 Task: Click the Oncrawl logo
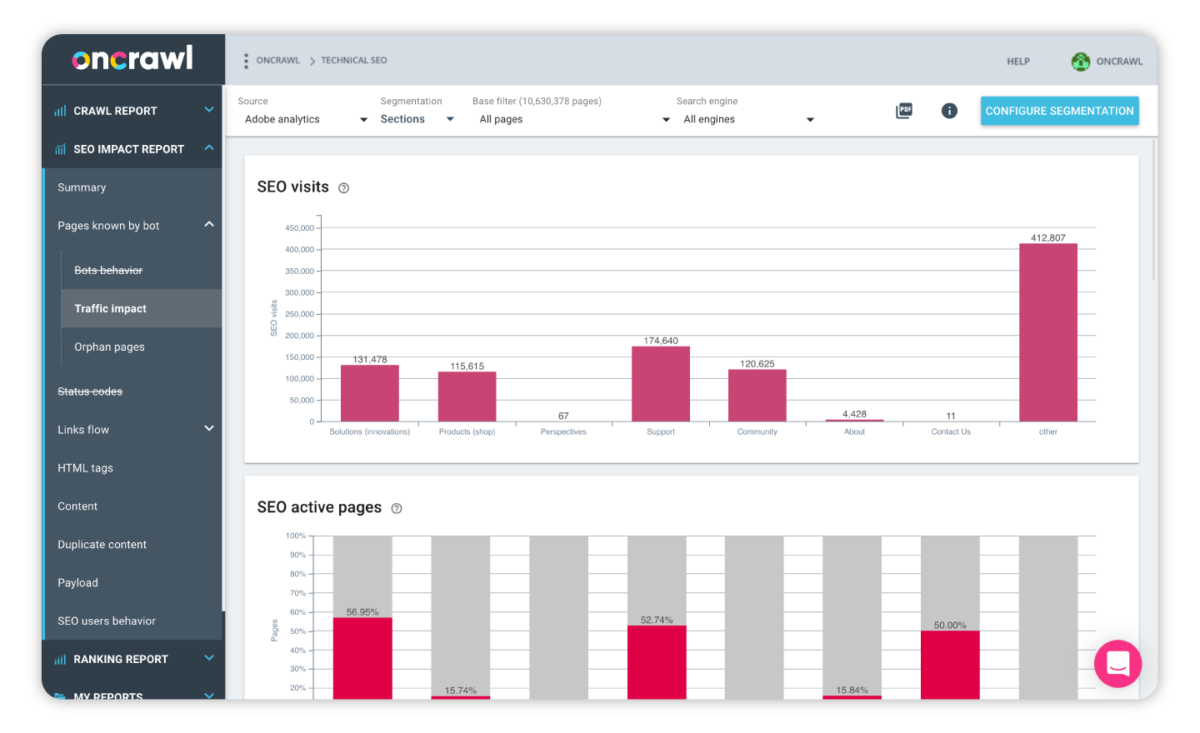132,59
